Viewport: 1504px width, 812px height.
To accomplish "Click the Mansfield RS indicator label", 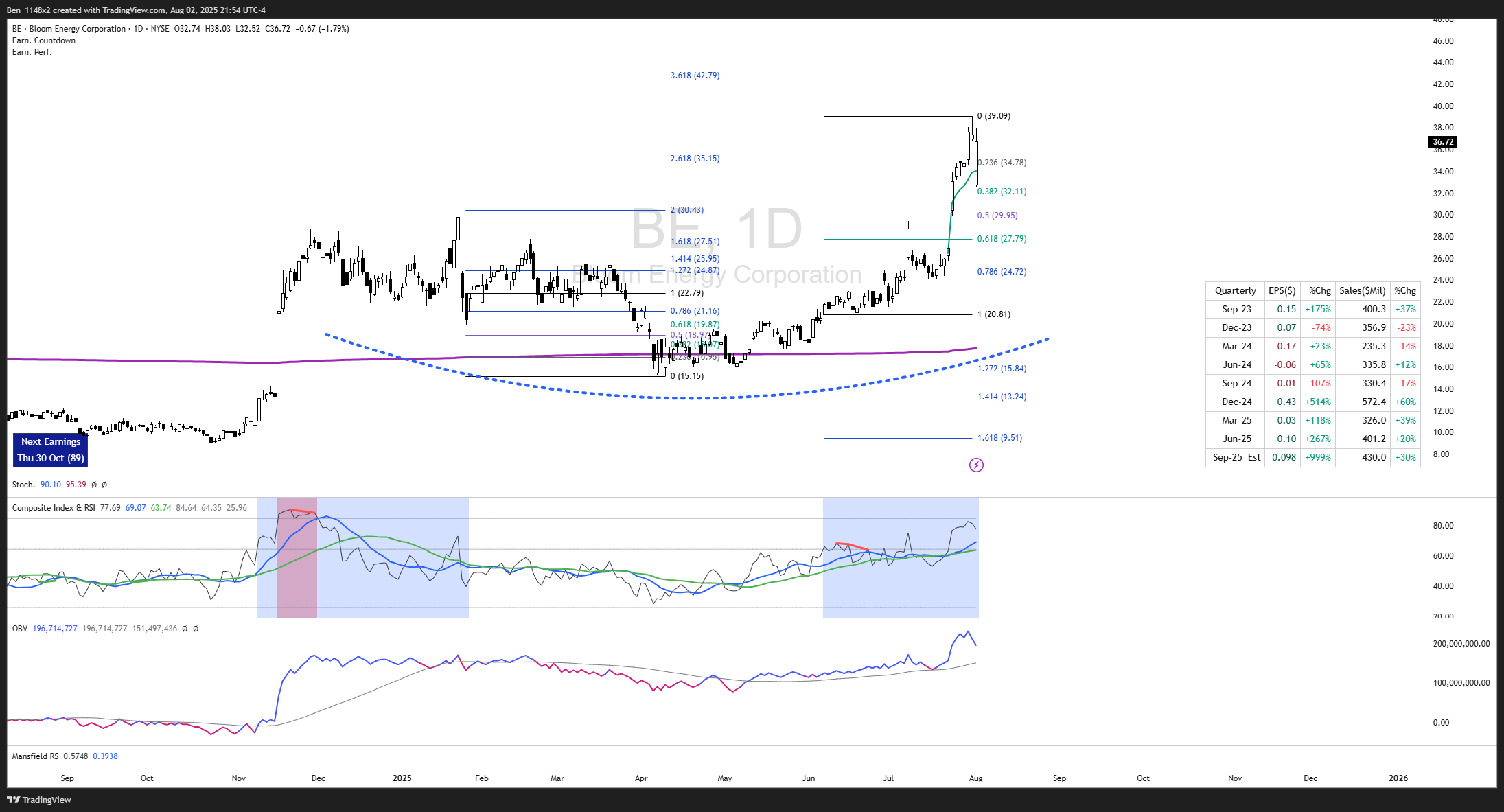I will pyautogui.click(x=35, y=756).
